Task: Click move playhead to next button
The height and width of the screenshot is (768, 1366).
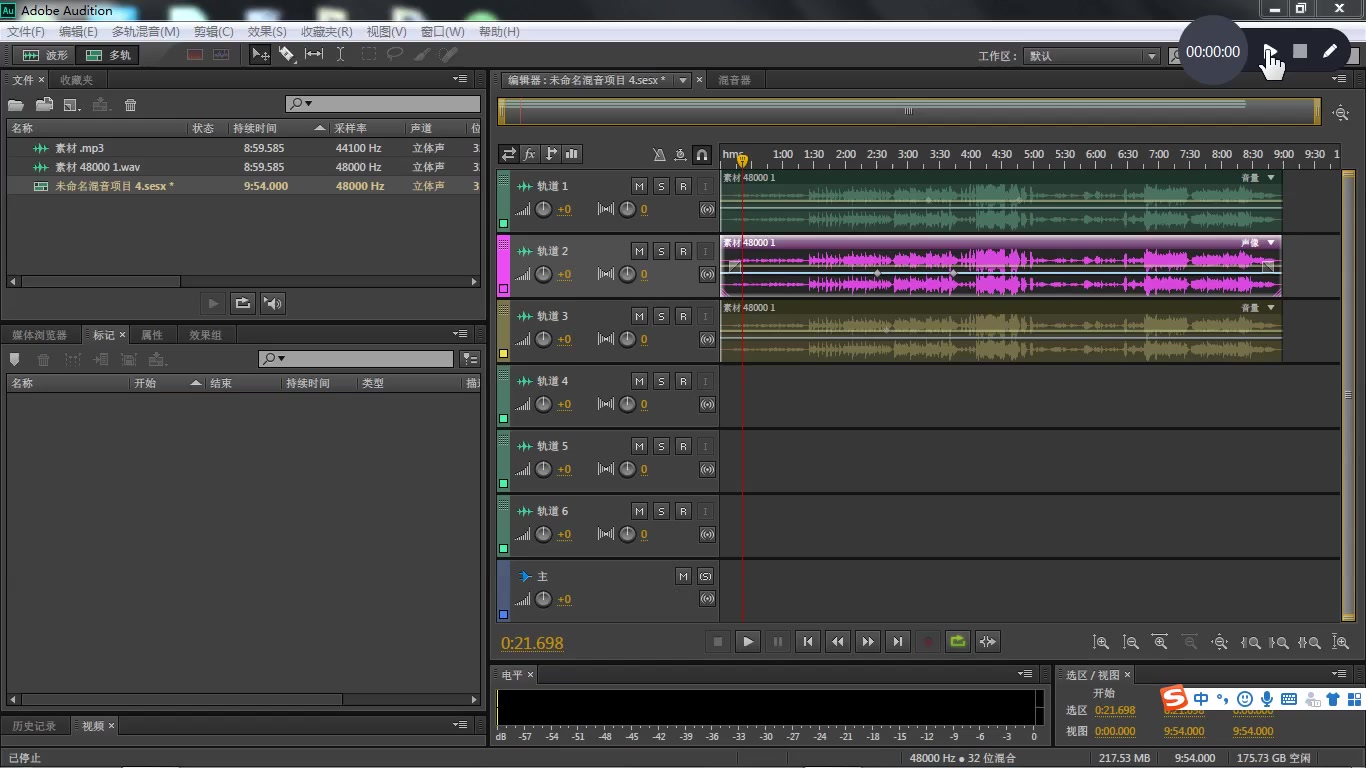Action: (x=897, y=642)
